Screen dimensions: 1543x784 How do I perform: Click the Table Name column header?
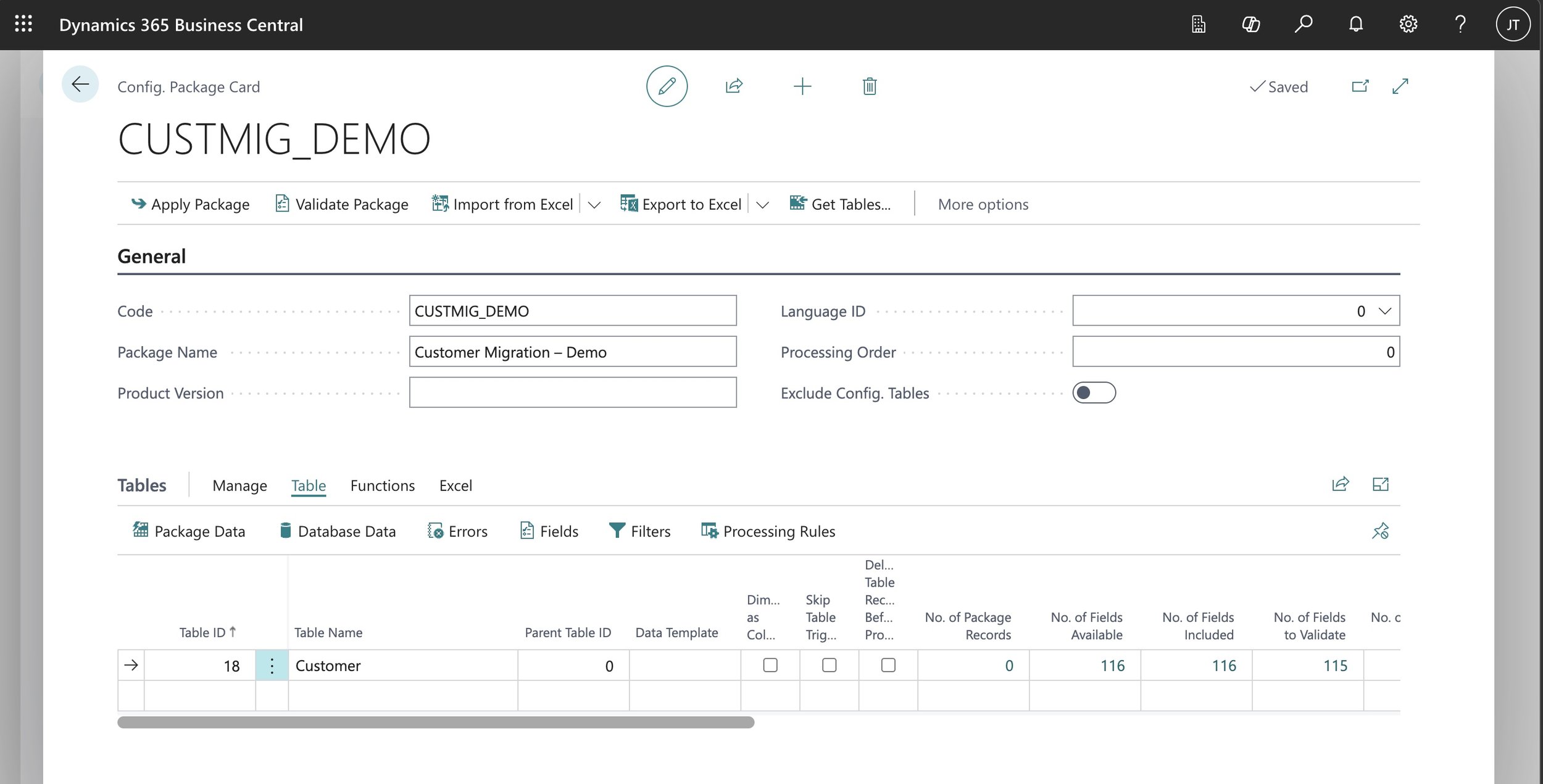click(328, 632)
